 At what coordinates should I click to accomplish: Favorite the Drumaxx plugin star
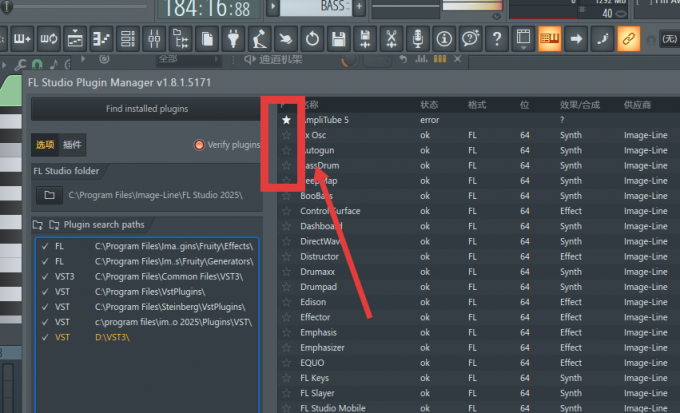coord(286,272)
